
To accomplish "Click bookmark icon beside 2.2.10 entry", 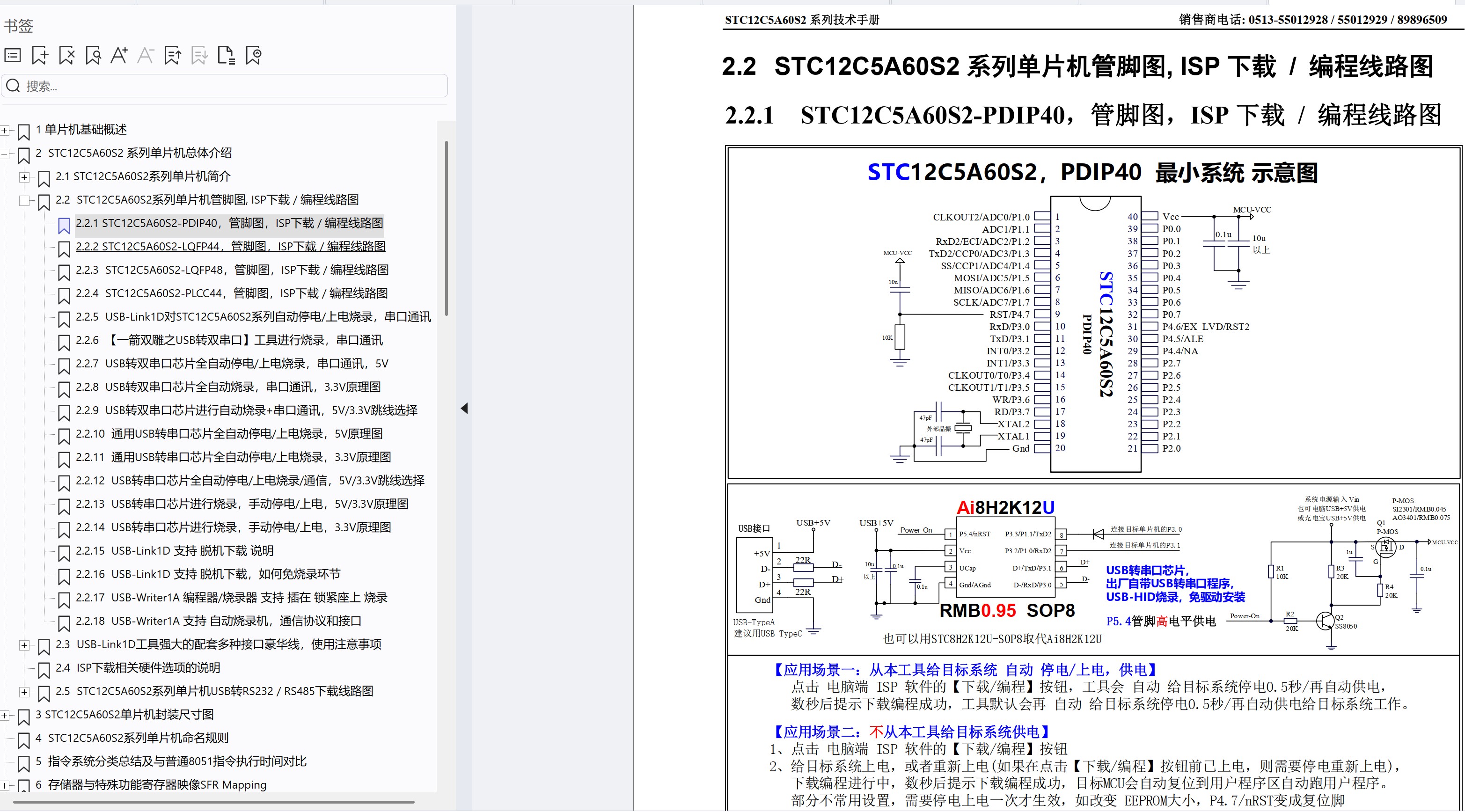I will tap(64, 436).
